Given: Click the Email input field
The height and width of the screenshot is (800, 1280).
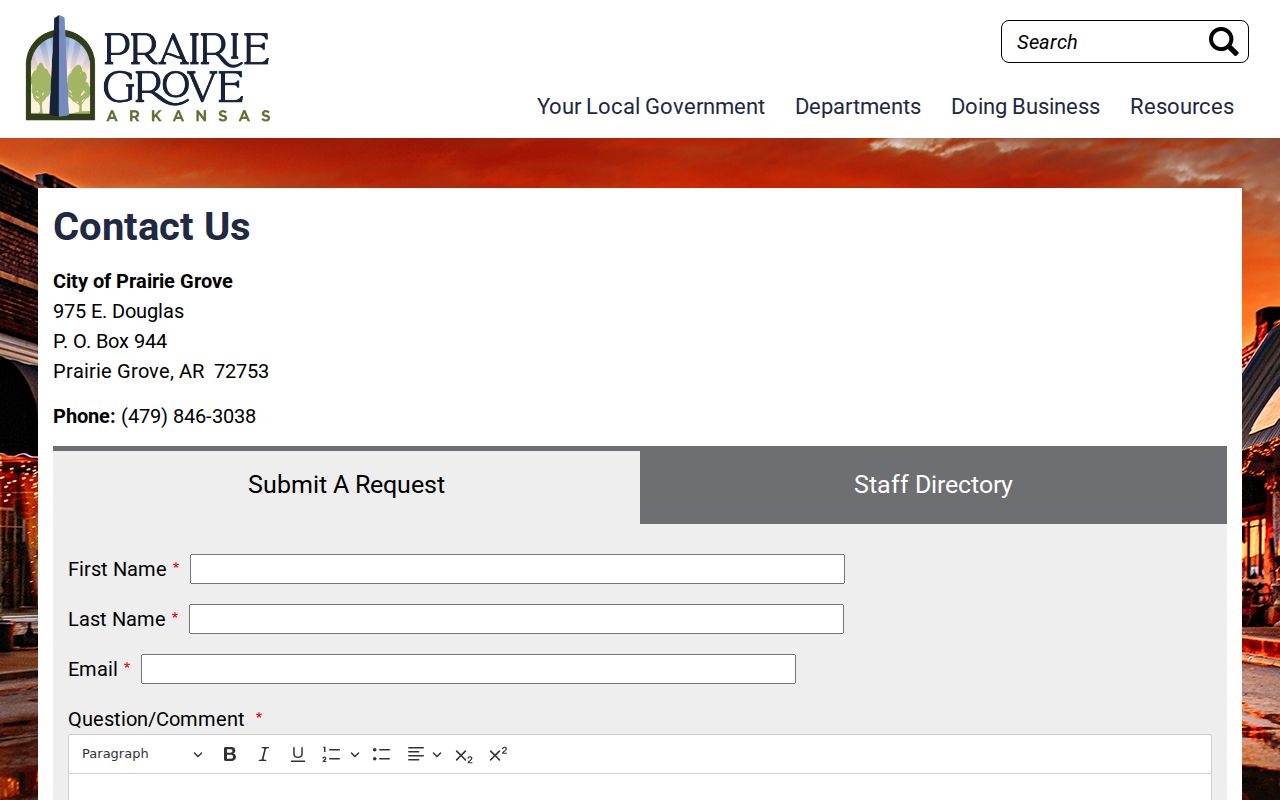Looking at the screenshot, I should 468,669.
